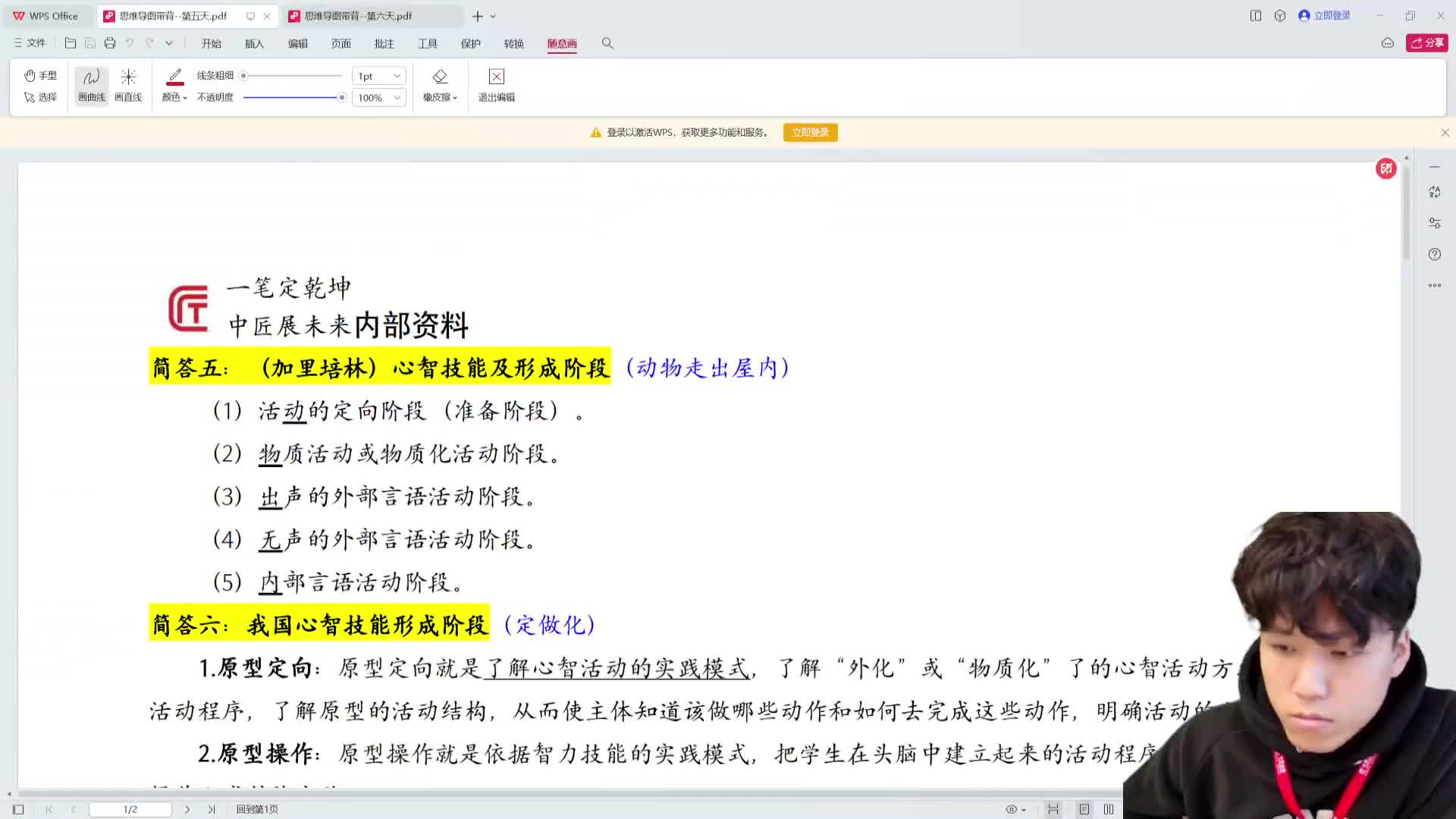Select the 选择 (select) tool

[x=41, y=97]
